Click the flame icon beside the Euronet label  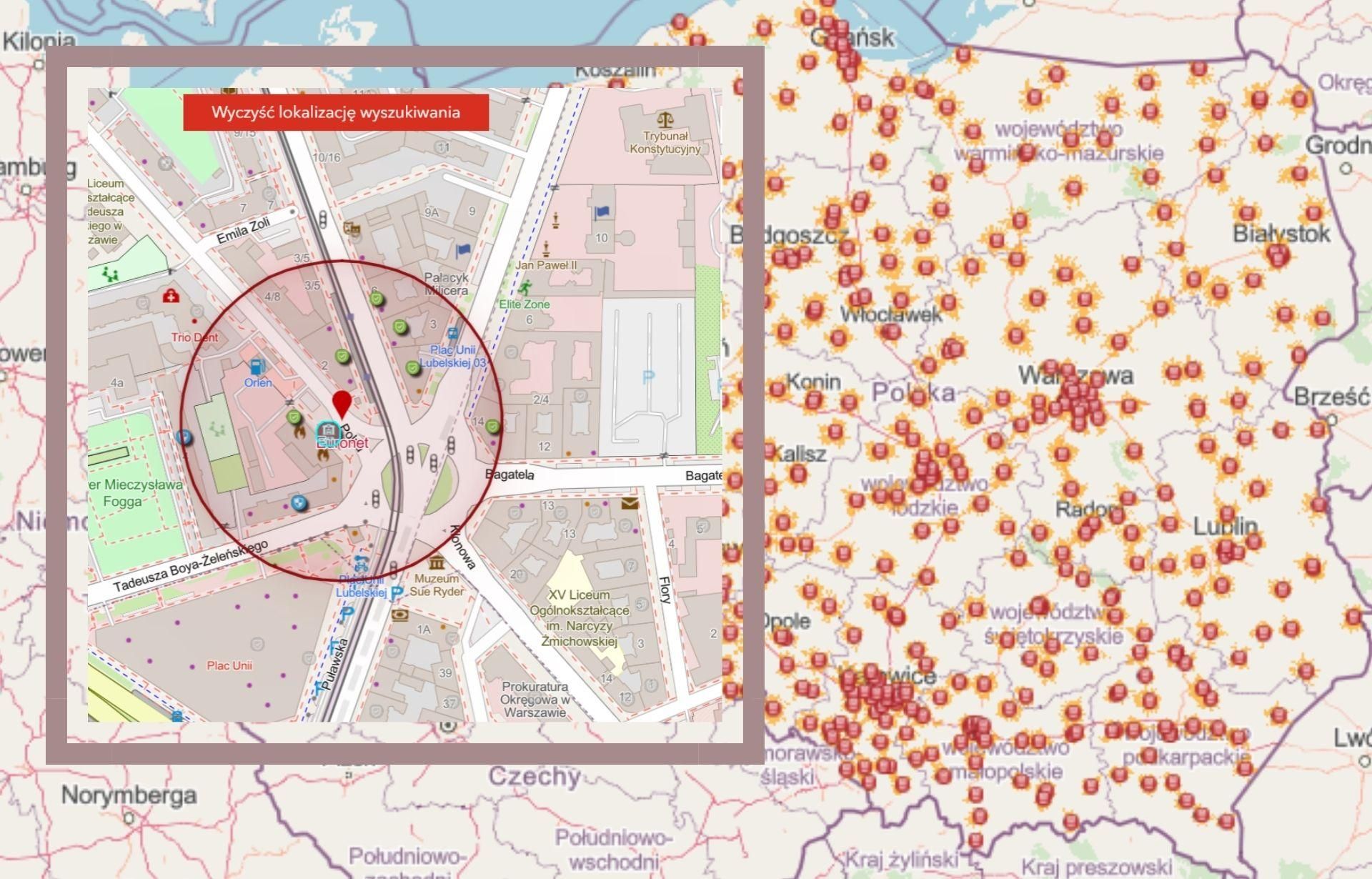point(299,434)
